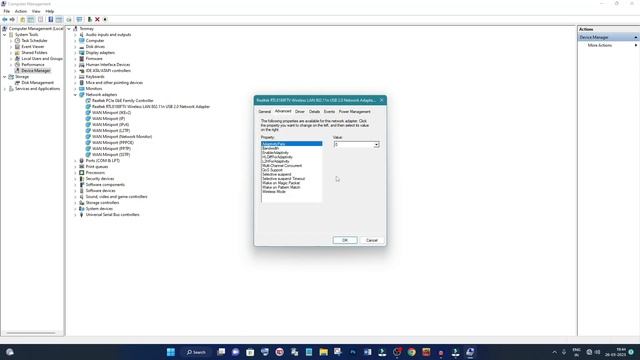Open File Explorer from the taskbar

pos(323,352)
